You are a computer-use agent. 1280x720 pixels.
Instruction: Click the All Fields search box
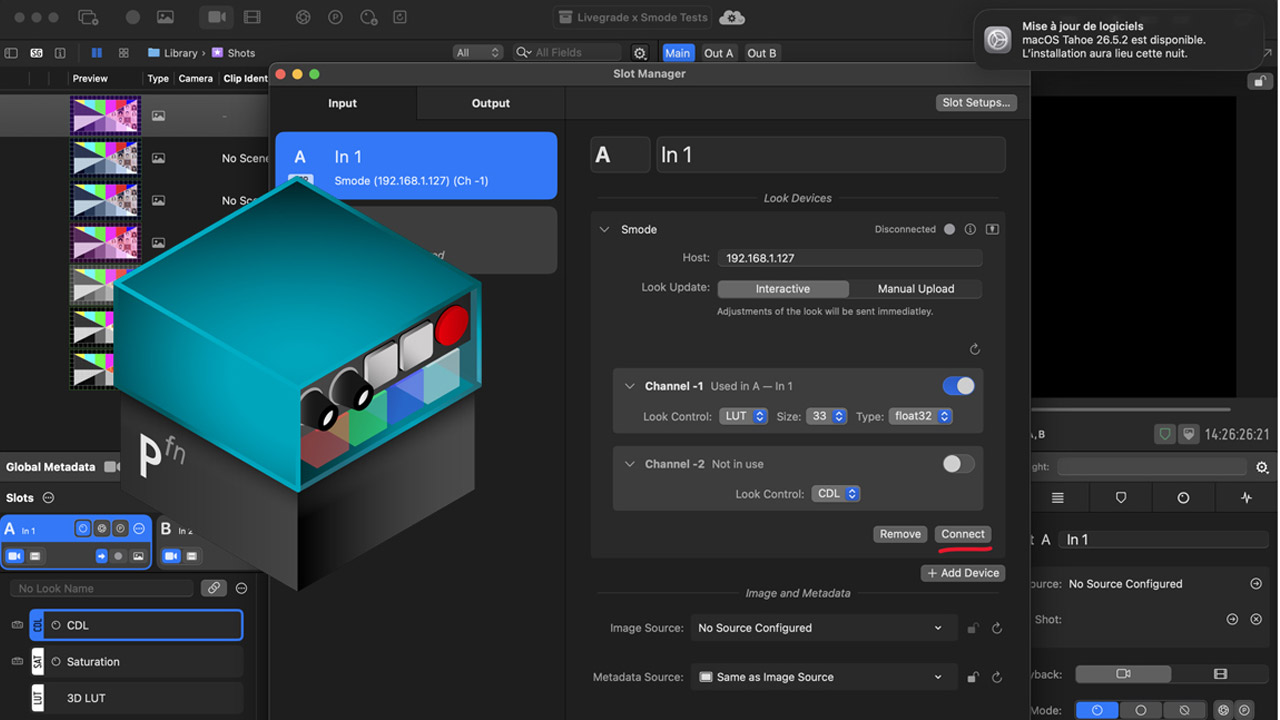568,53
